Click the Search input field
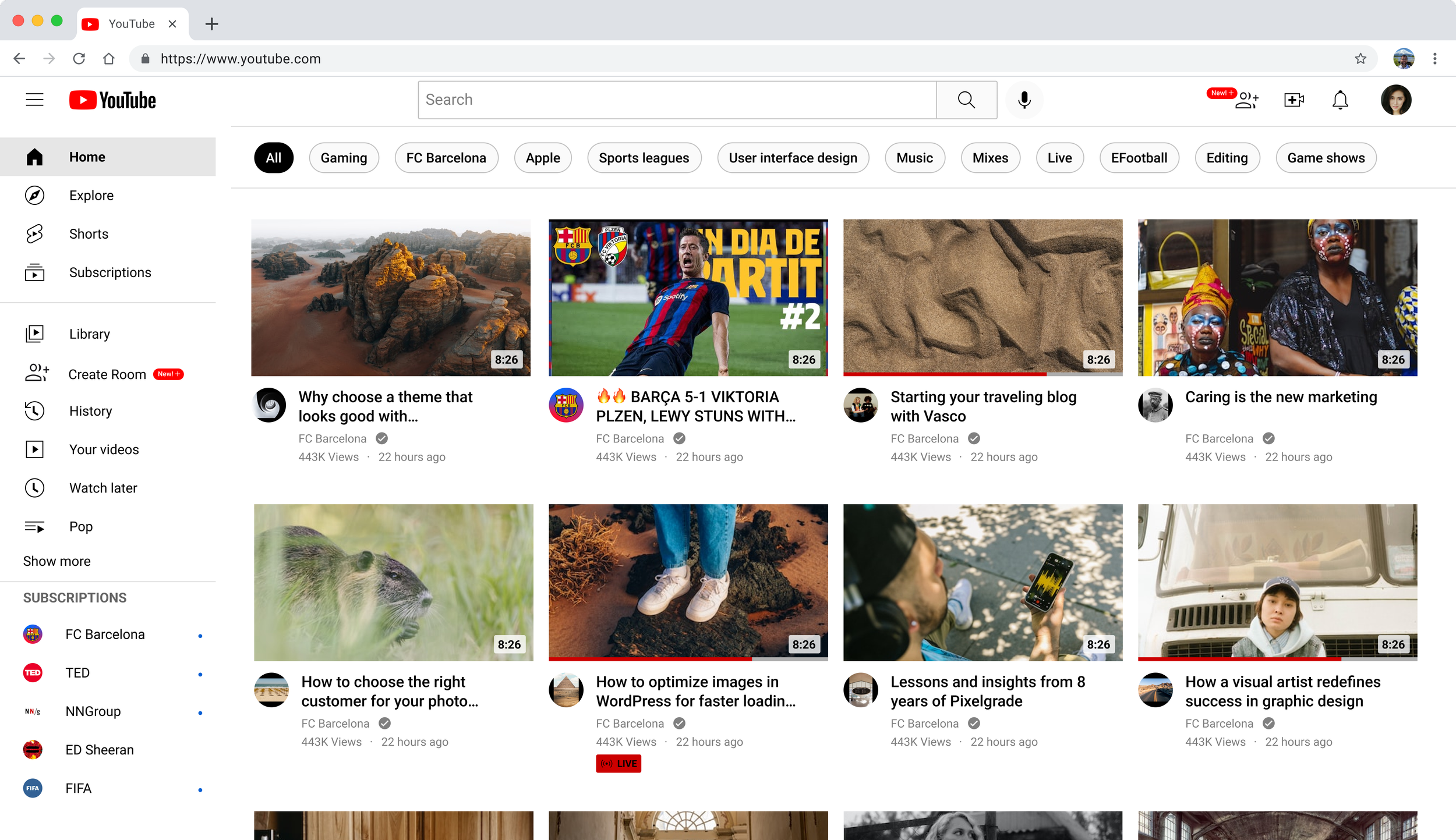This screenshot has height=840, width=1456. [x=676, y=100]
